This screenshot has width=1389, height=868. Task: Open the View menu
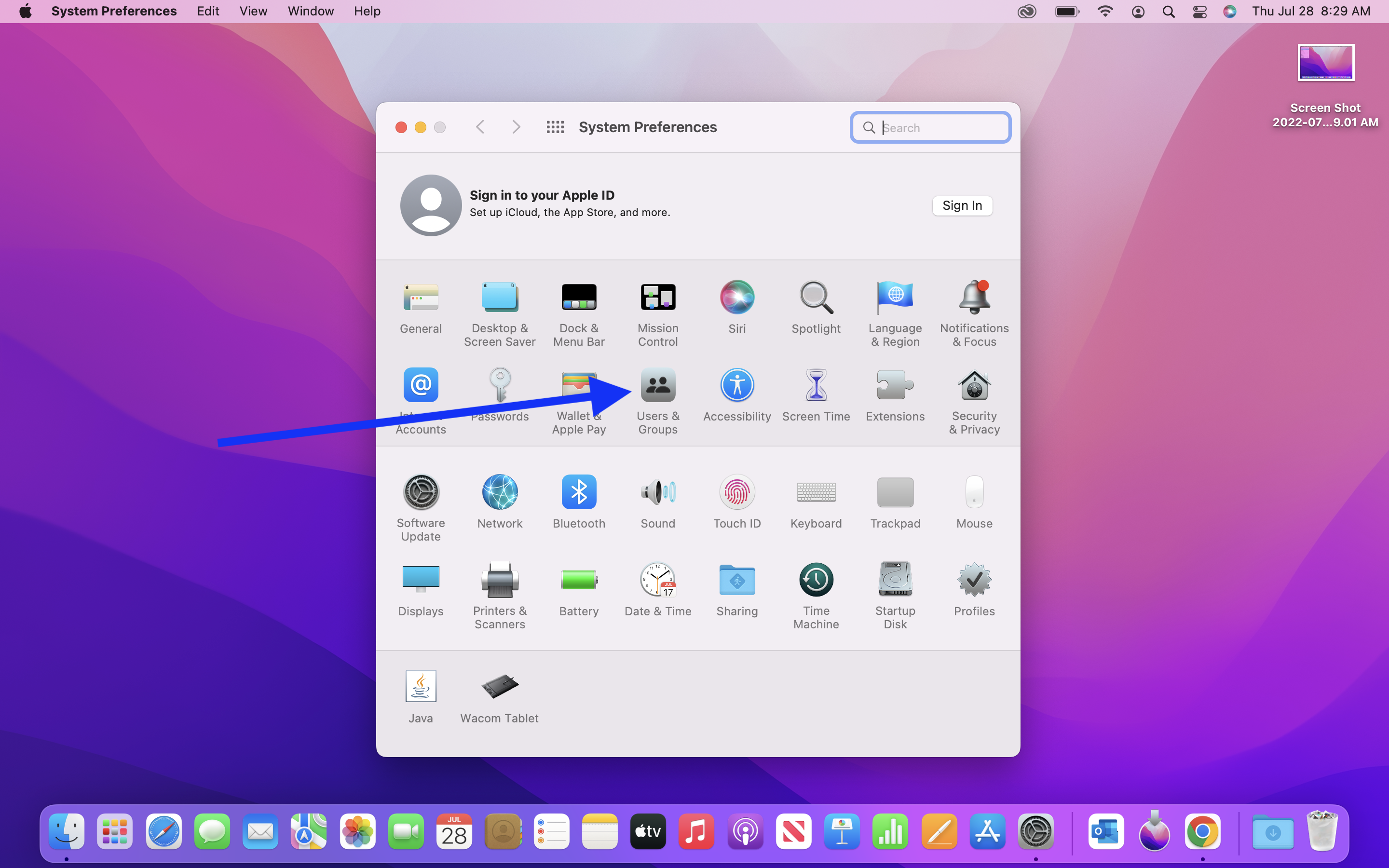[x=253, y=11]
